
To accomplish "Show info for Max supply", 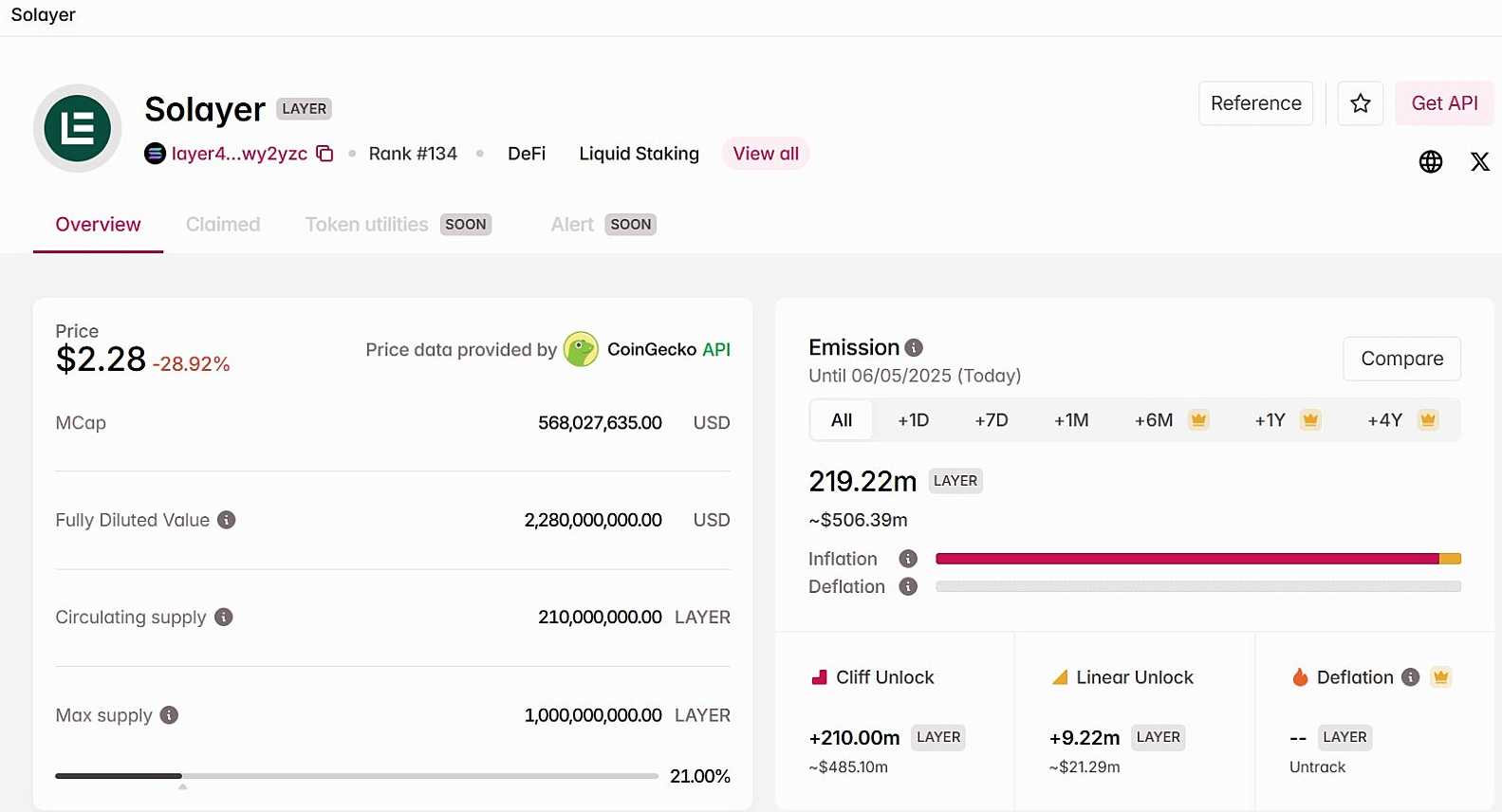I will (169, 715).
